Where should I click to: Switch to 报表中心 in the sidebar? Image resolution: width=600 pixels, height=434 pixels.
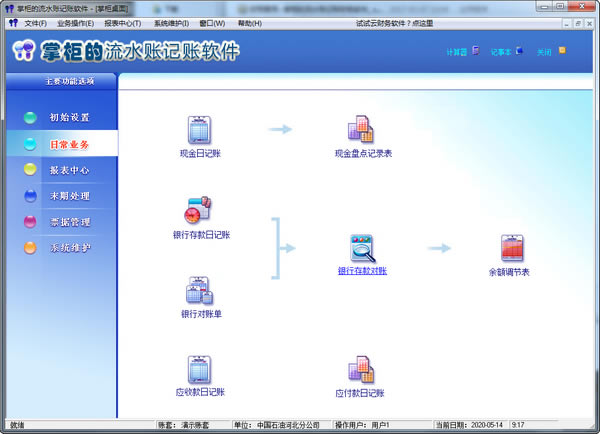pyautogui.click(x=68, y=170)
